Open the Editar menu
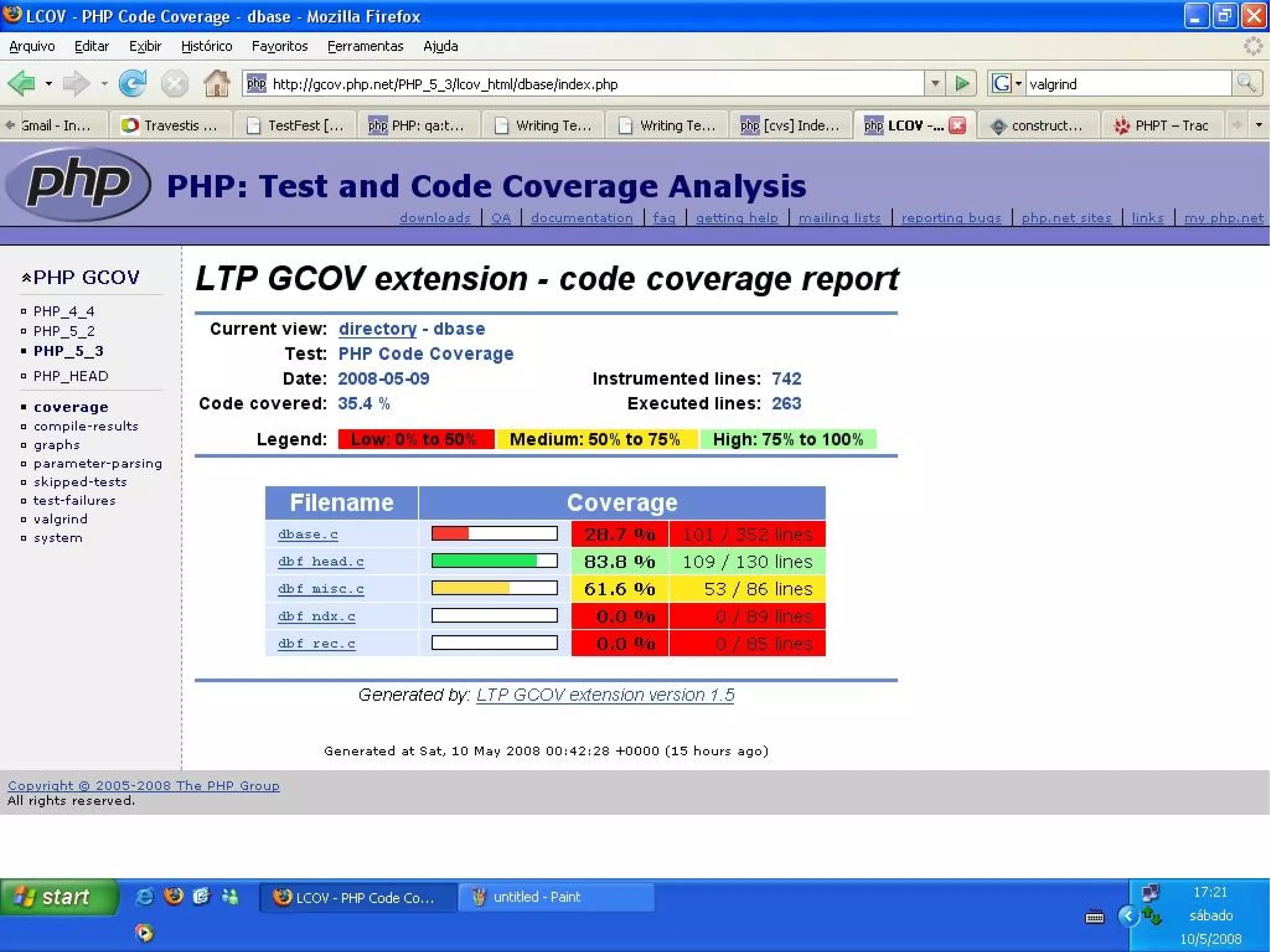 (91, 47)
